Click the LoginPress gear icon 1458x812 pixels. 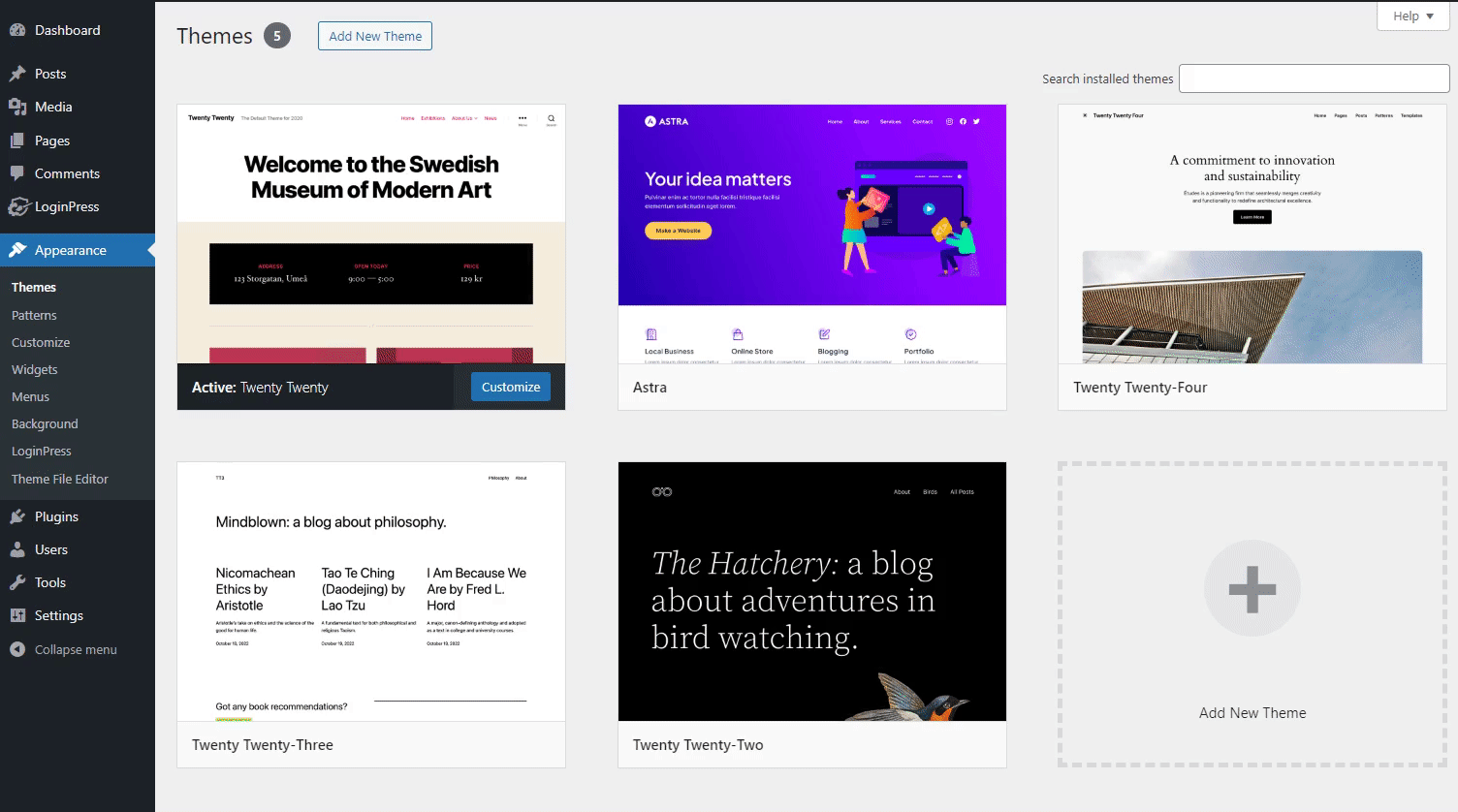point(17,206)
